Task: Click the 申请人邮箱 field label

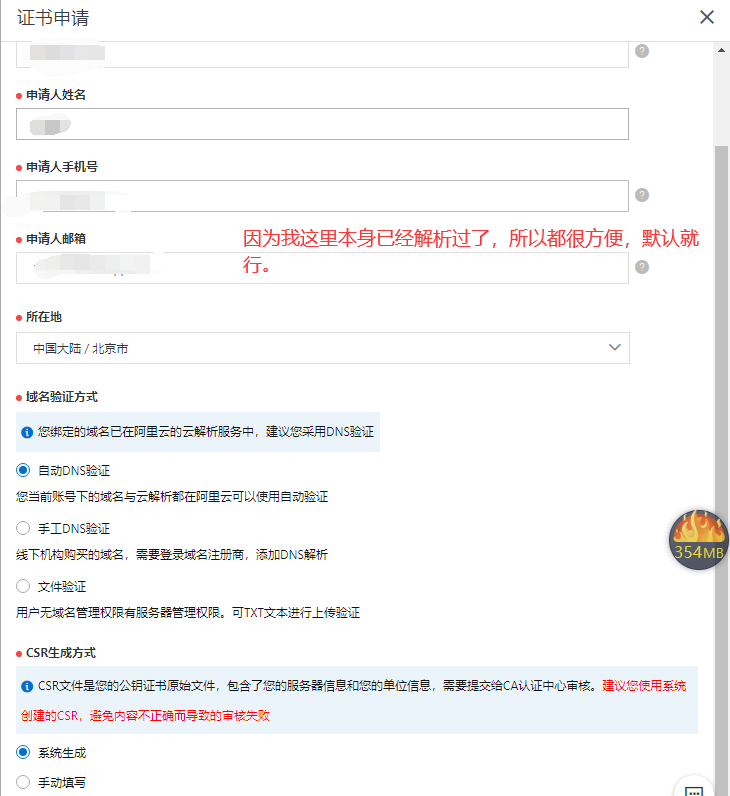Action: pyautogui.click(x=56, y=239)
